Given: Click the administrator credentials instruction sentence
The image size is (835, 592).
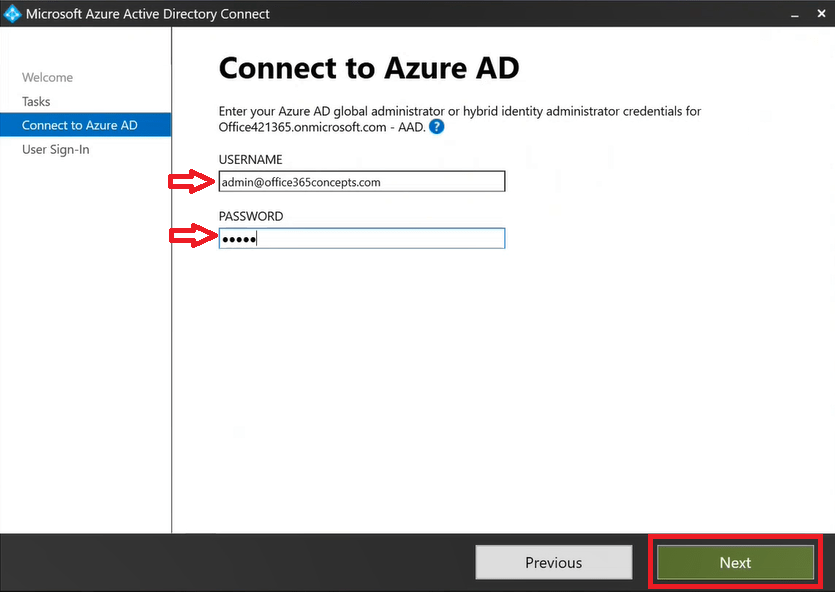Looking at the screenshot, I should point(459,111).
